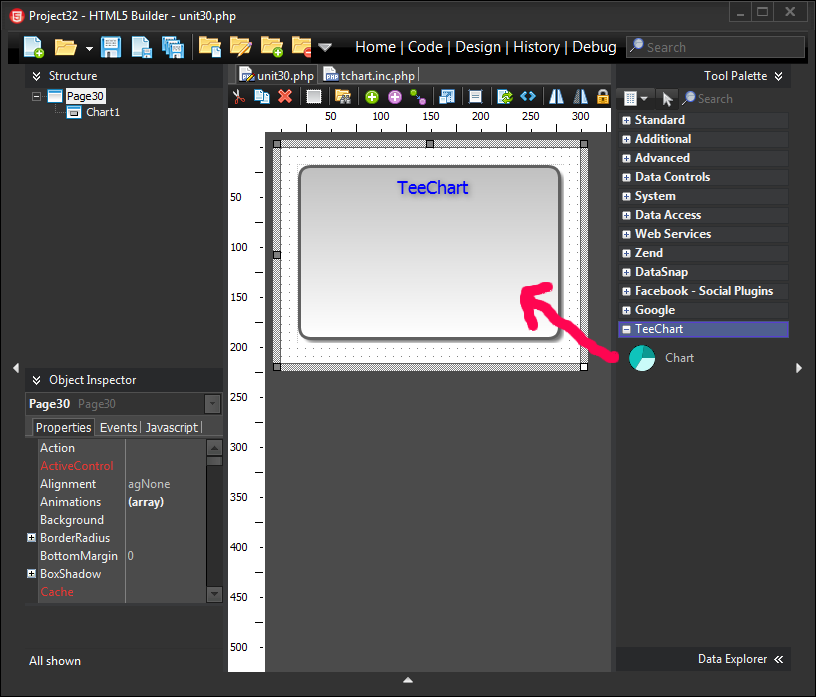This screenshot has width=816, height=697.
Task: Select Page30 in the Structure tree
Action: [85, 96]
